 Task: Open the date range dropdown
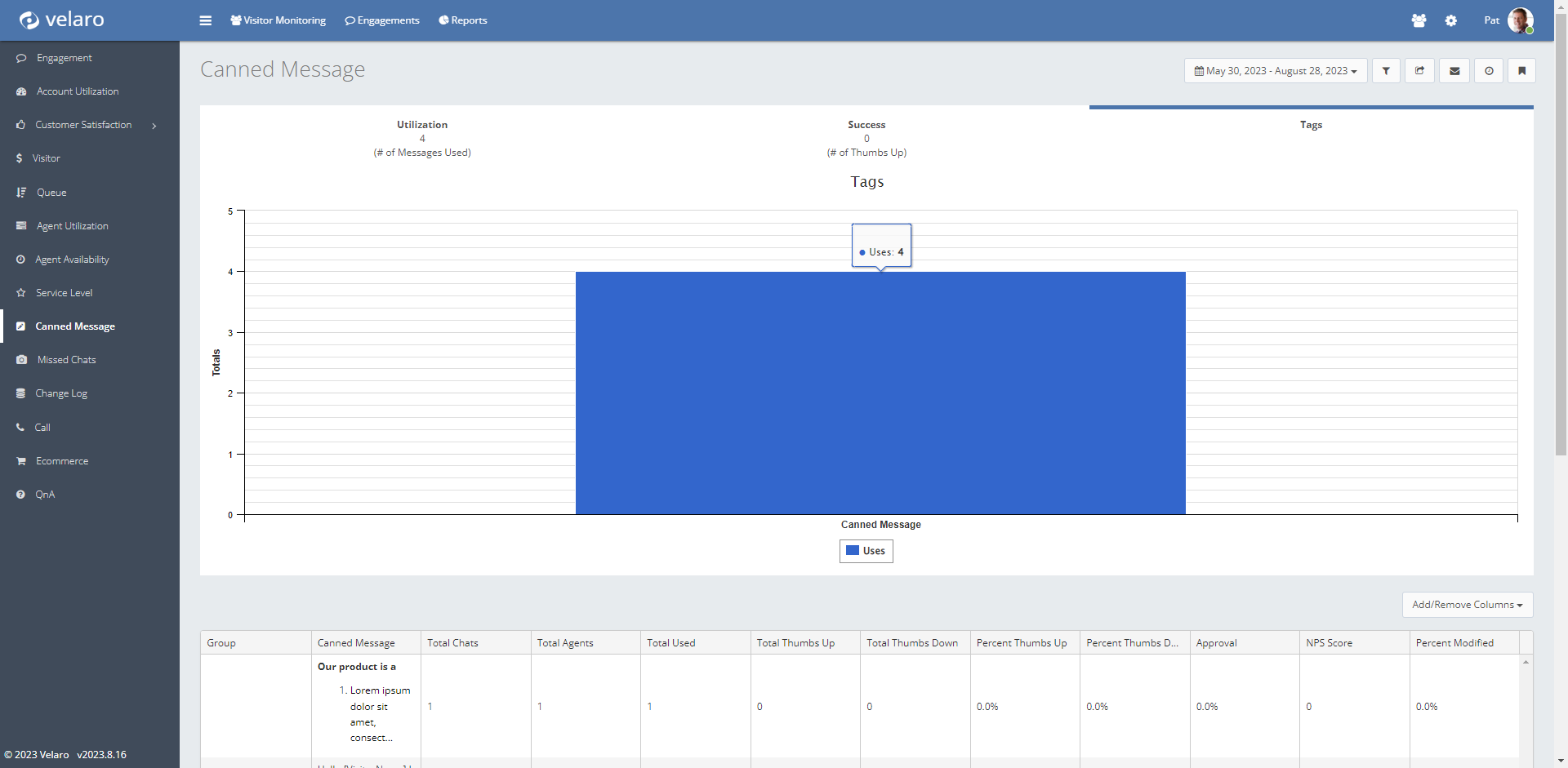[1275, 71]
